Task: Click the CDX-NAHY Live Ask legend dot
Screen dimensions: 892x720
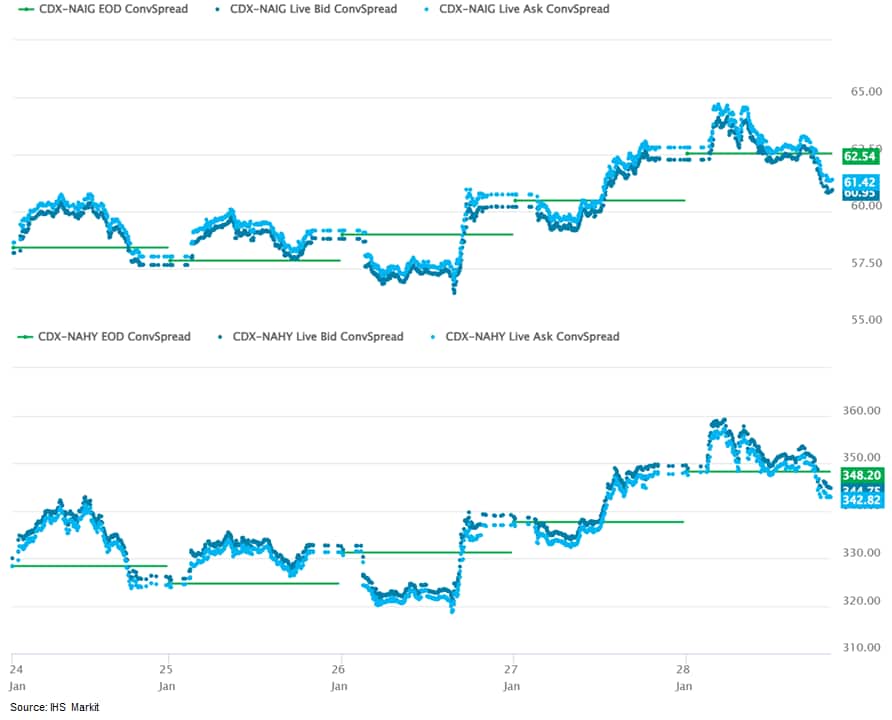Action: pos(431,337)
